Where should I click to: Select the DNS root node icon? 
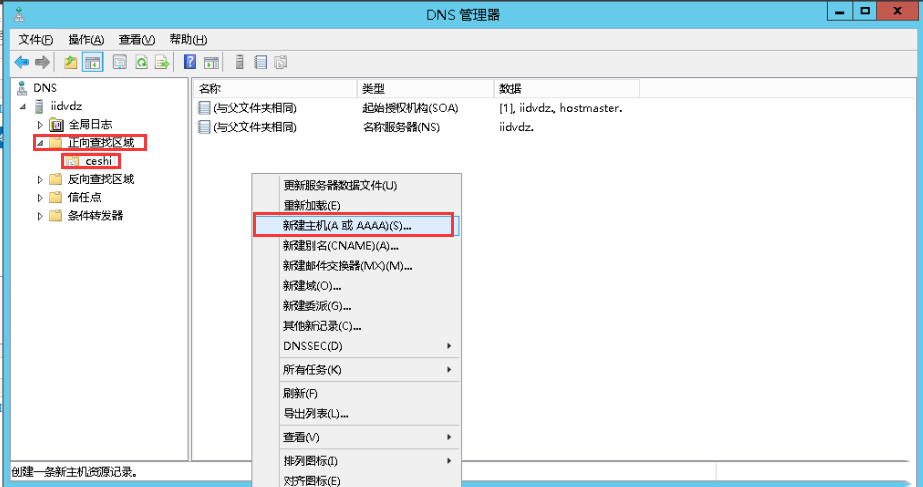pyautogui.click(x=22, y=88)
